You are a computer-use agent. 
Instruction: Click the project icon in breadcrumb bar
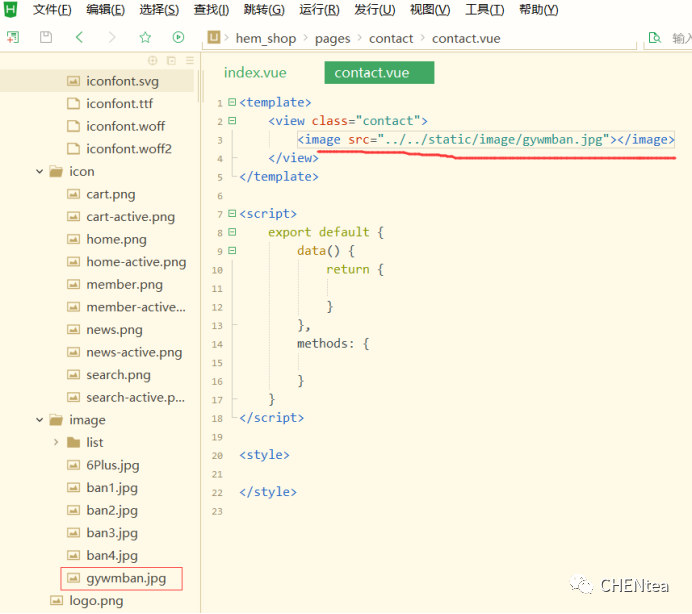[x=214, y=37]
